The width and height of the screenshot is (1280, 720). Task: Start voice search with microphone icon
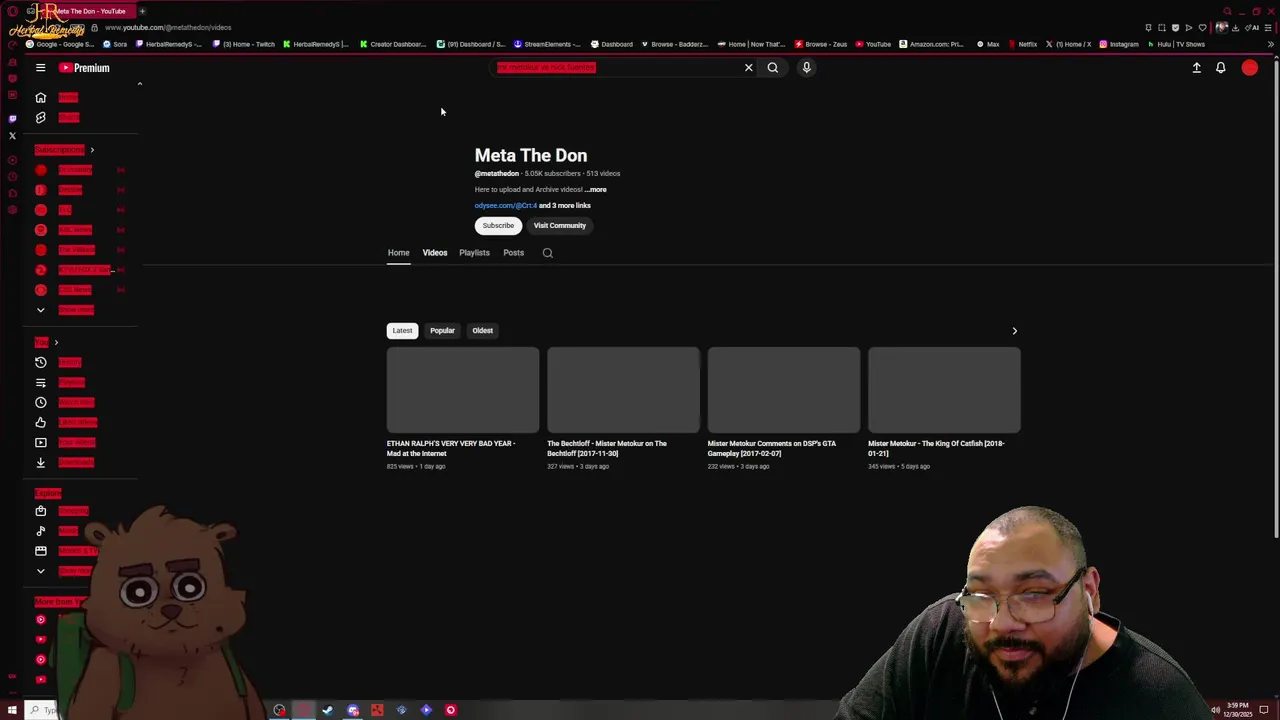[806, 68]
